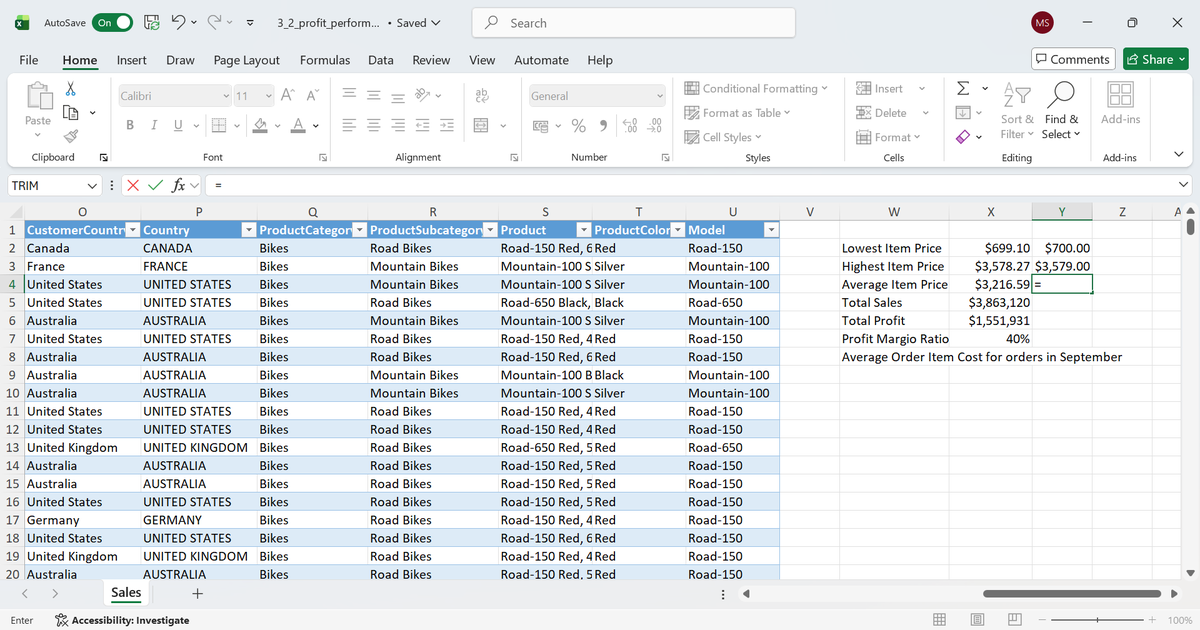This screenshot has height=630, width=1200.
Task: Select the Sales sheet tab
Action: [x=126, y=593]
